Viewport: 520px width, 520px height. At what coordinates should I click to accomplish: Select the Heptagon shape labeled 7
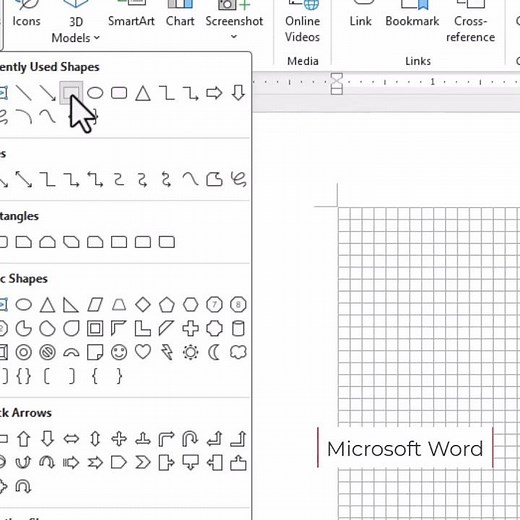coord(214,305)
